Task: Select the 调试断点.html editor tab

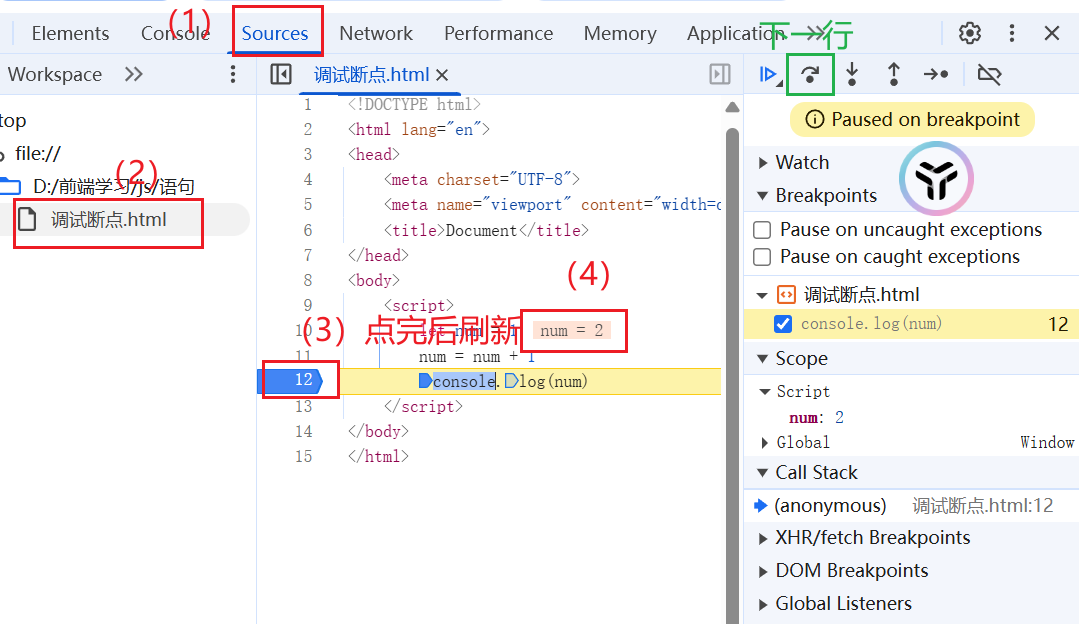Action: (372, 74)
